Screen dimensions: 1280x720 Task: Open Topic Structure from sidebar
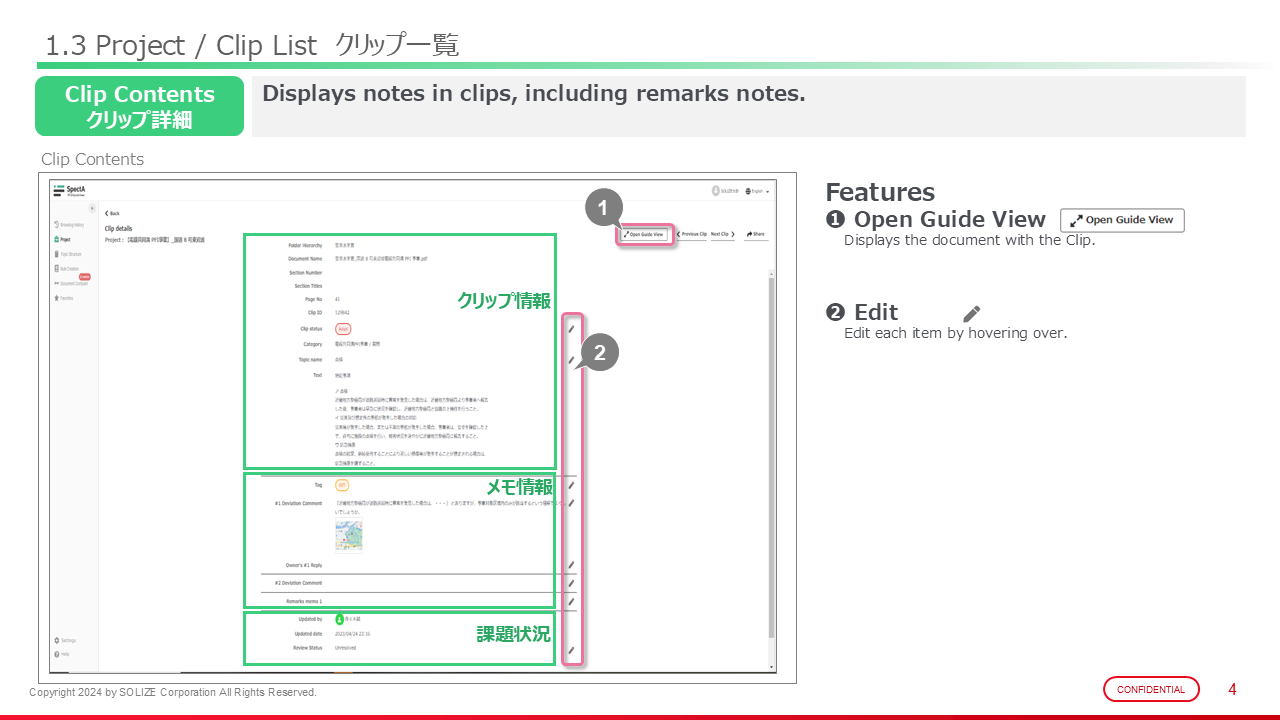[70, 254]
